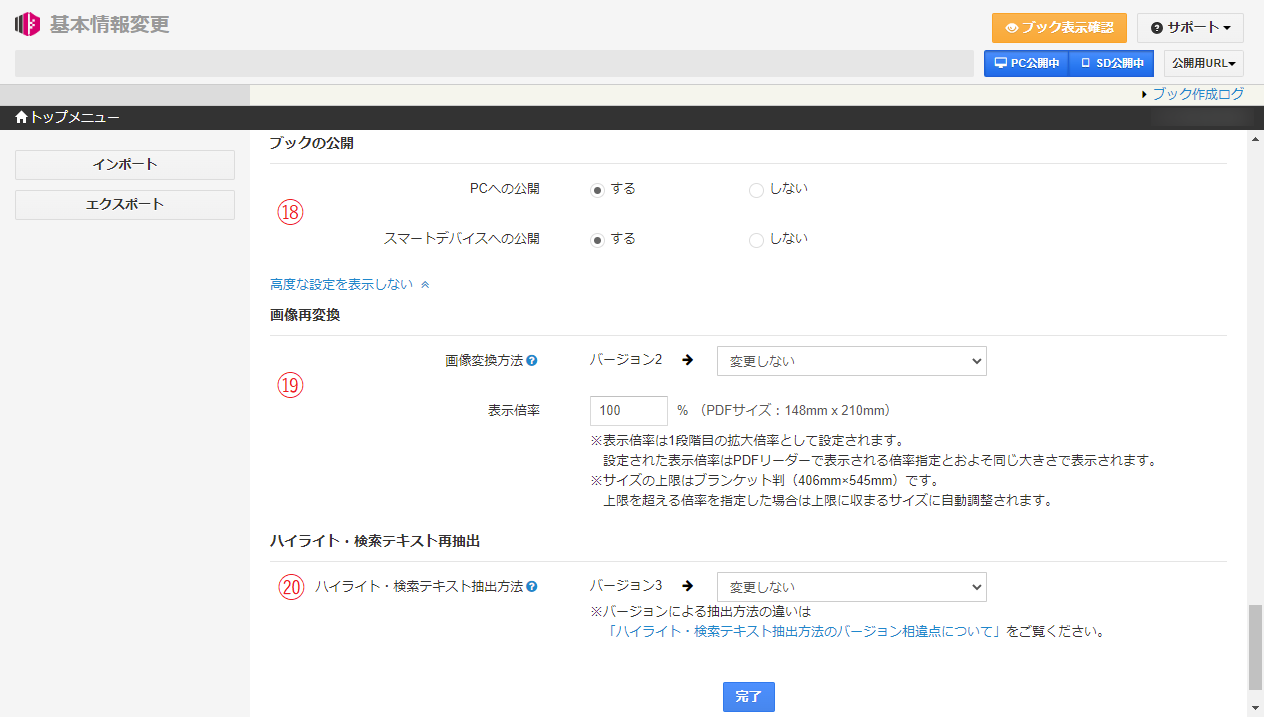Viewport: 1264px width, 717px height.
Task: Click the eye icon on ブック表示確認 button
Action: pos(1010,28)
